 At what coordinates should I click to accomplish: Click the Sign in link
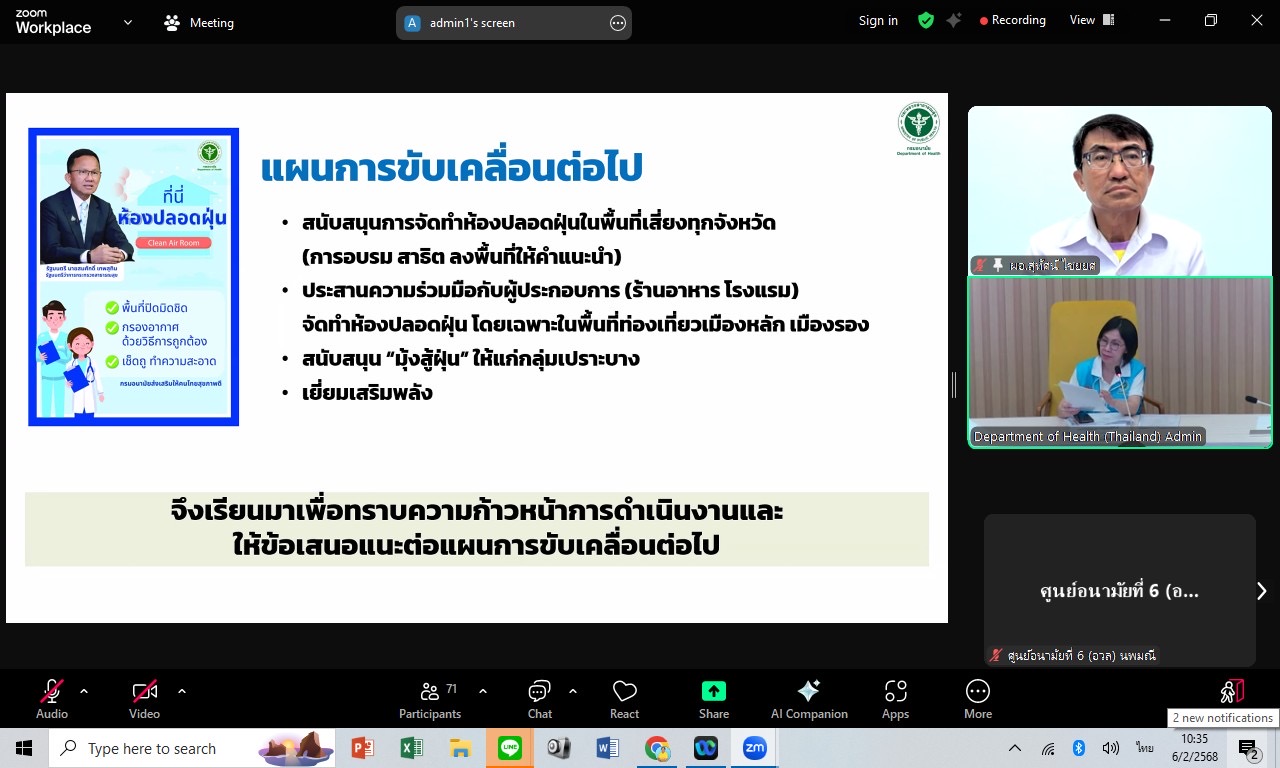878,20
